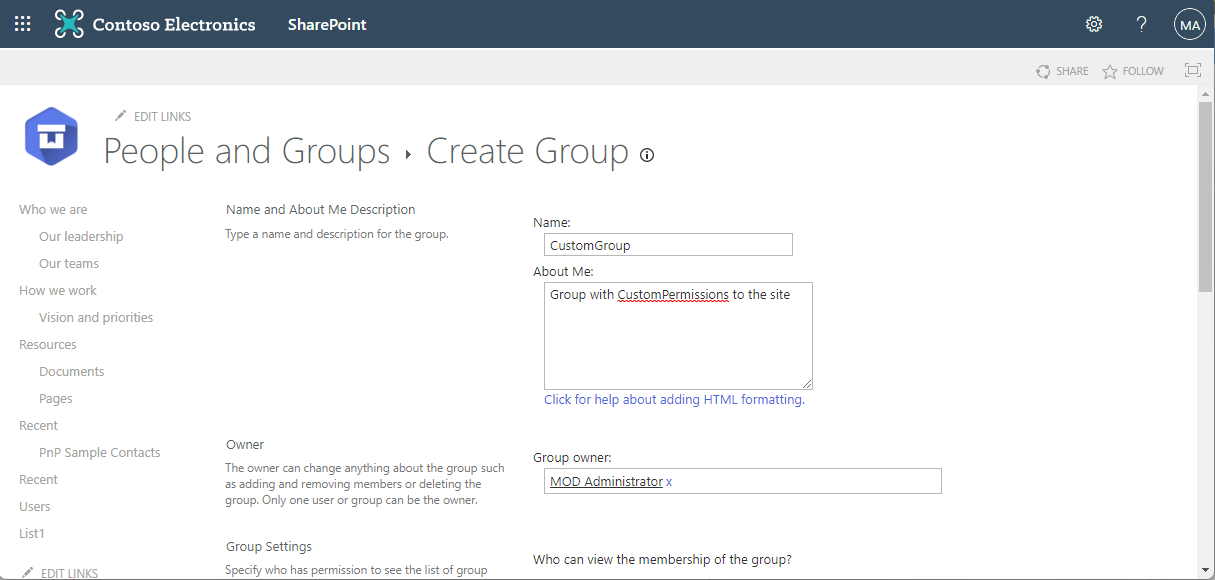
Task: Open the app launcher waffle icon
Action: click(22, 24)
